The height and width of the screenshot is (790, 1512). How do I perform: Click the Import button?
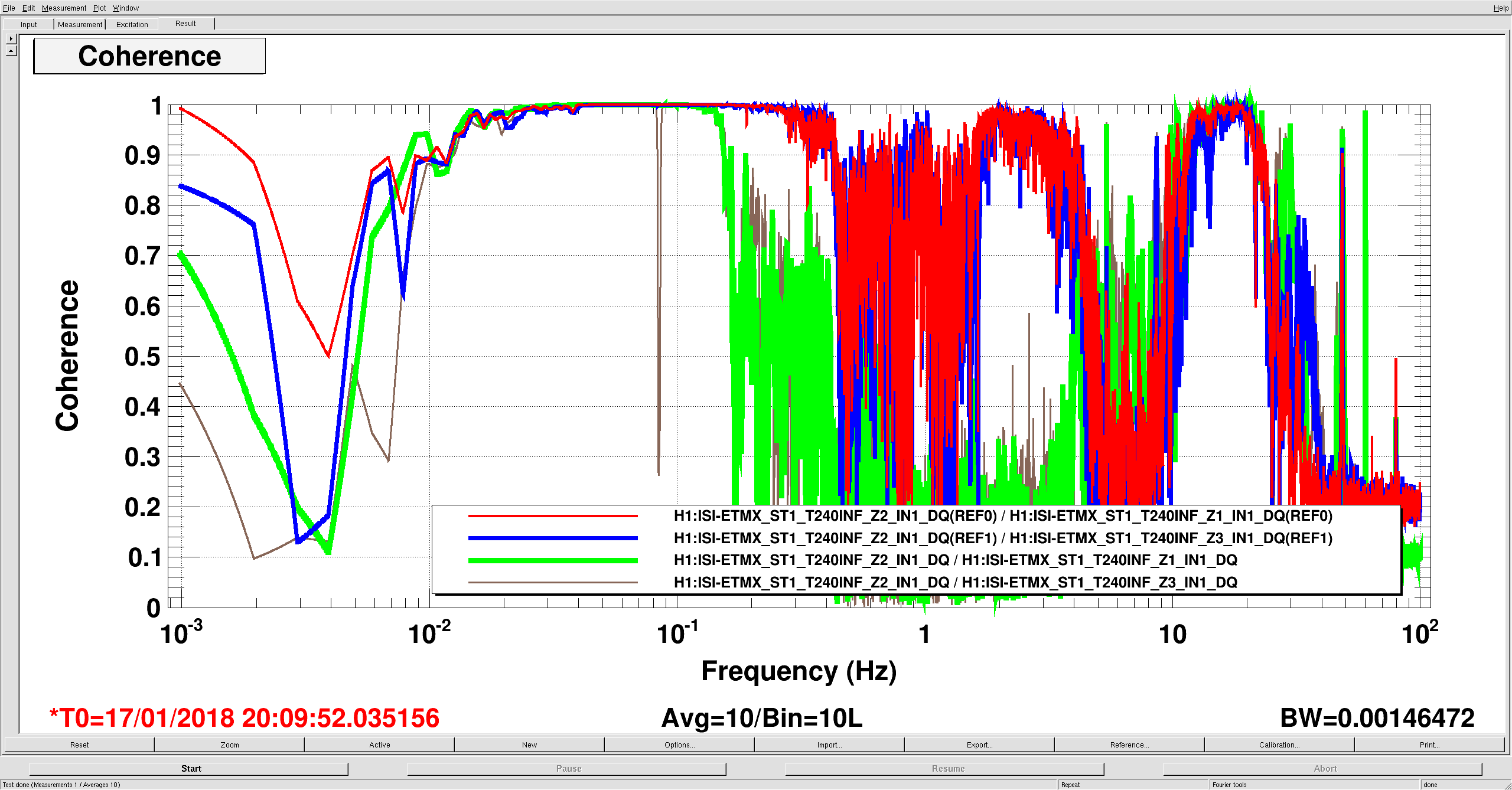tap(829, 745)
